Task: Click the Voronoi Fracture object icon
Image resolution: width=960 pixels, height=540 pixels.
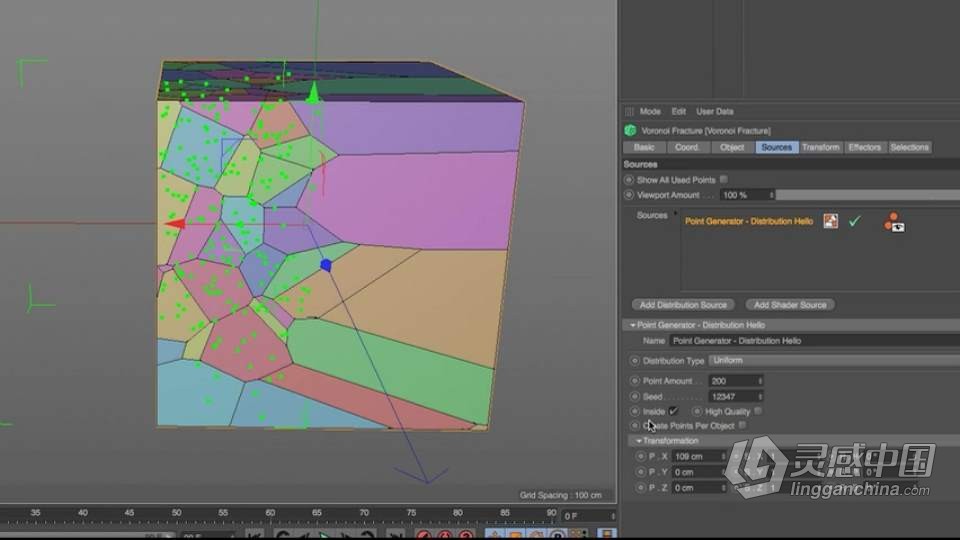Action: point(630,130)
